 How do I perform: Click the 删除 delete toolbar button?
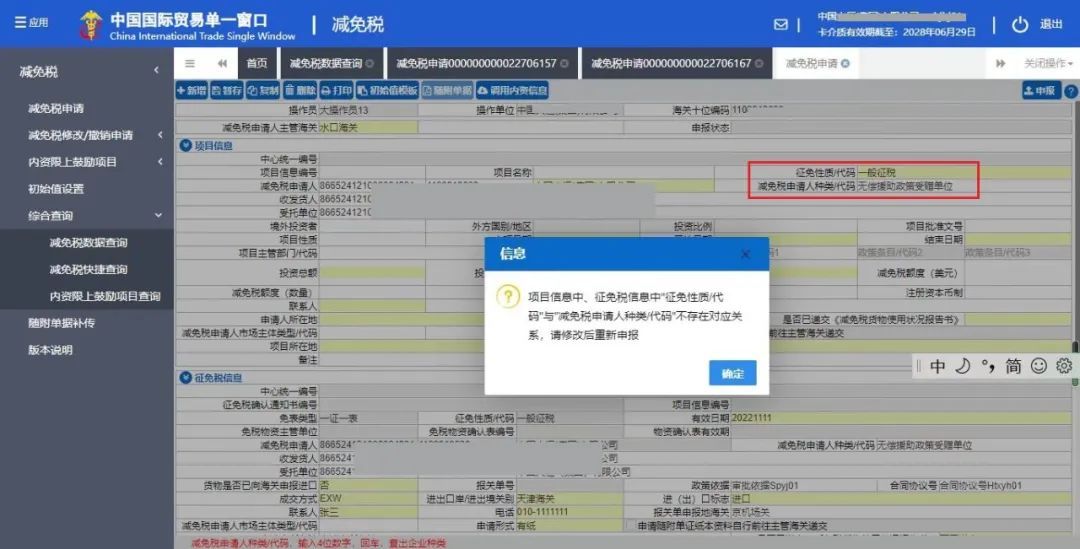click(300, 90)
